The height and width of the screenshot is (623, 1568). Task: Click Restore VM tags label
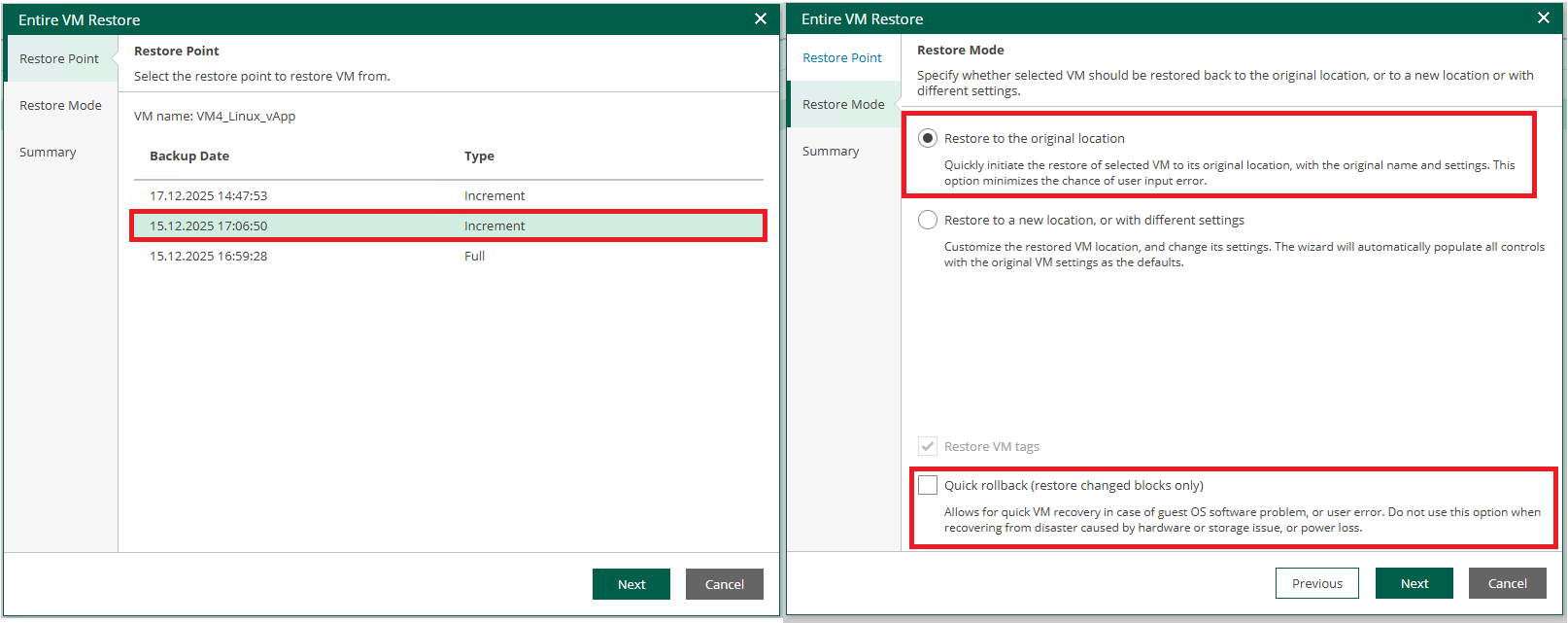pyautogui.click(x=992, y=446)
